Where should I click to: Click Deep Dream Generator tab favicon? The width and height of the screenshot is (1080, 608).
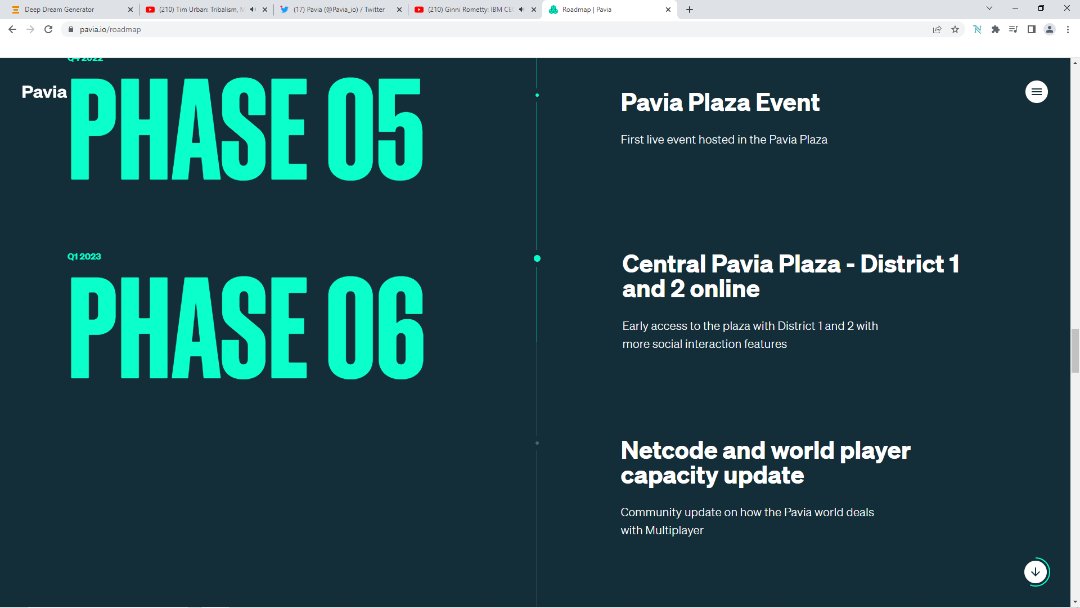point(15,10)
